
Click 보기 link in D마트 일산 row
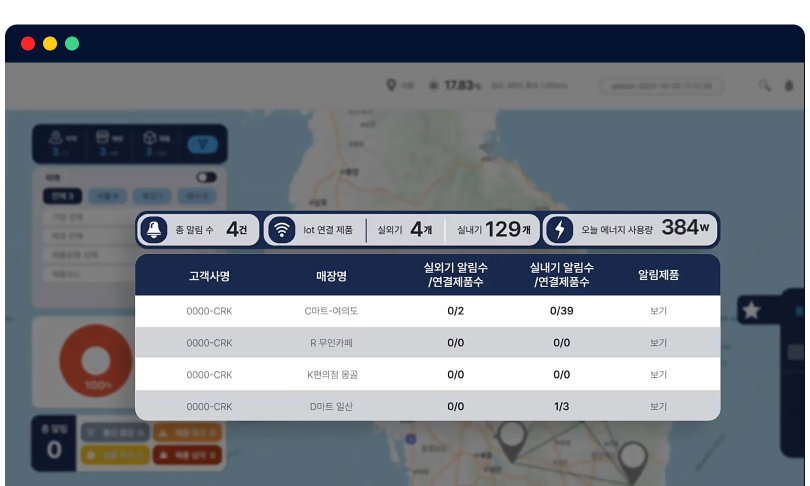pos(658,406)
